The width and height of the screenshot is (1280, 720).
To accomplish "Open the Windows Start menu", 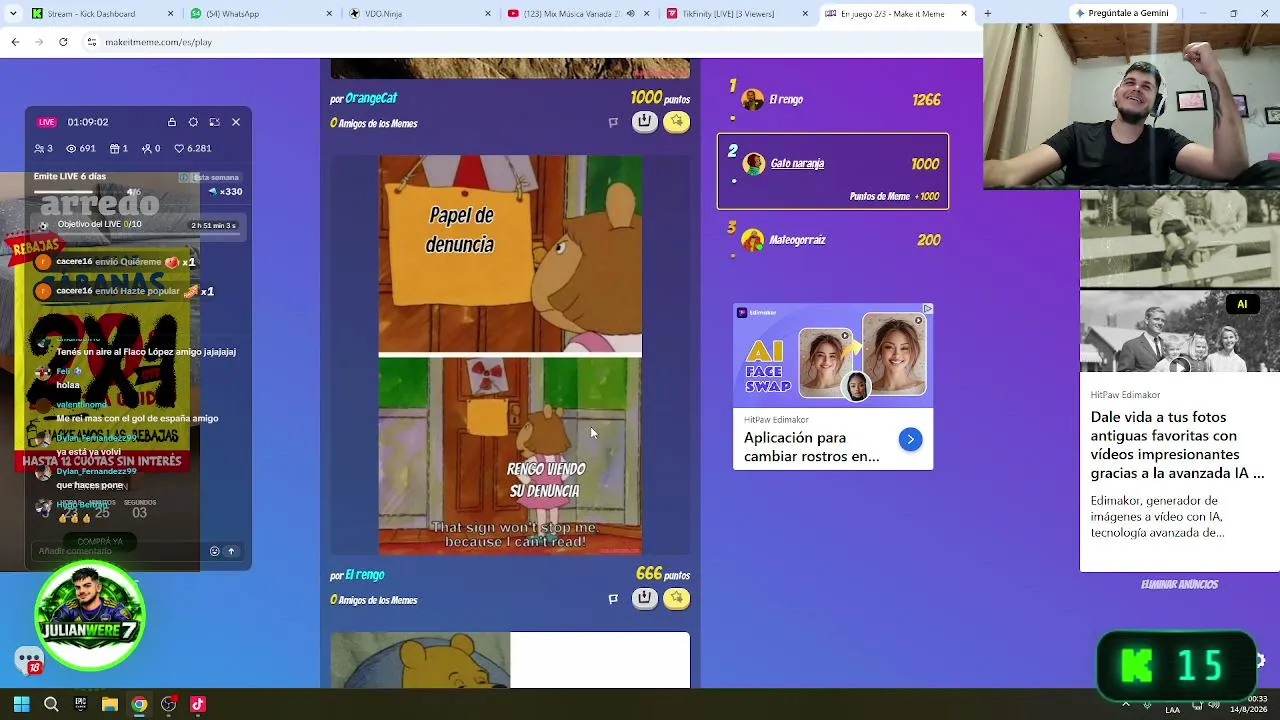I will (x=21, y=704).
